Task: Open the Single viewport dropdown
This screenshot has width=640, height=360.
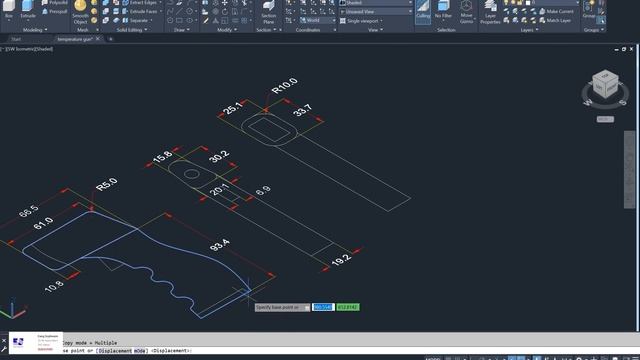Action: point(362,20)
